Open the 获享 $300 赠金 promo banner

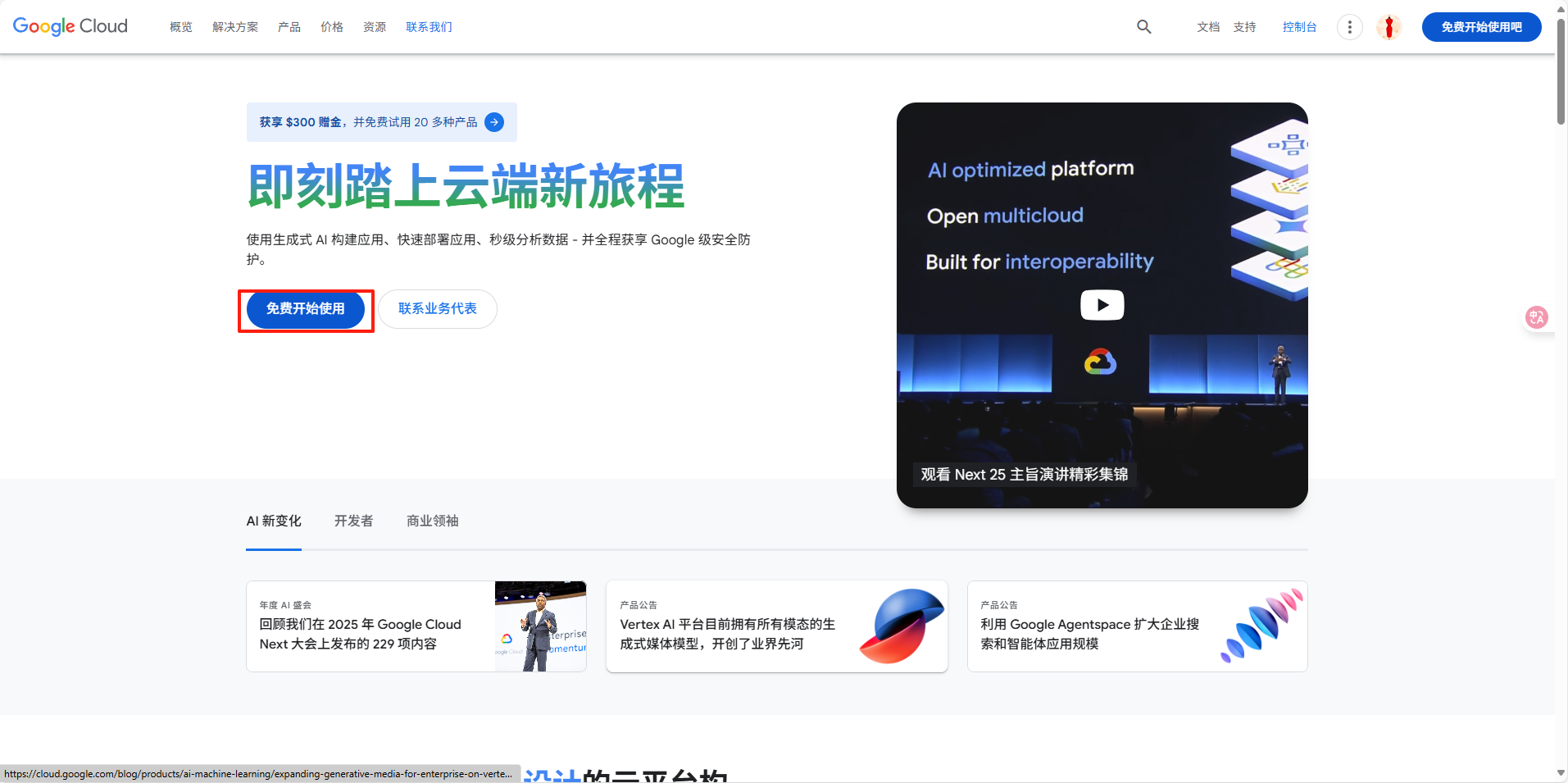point(382,122)
